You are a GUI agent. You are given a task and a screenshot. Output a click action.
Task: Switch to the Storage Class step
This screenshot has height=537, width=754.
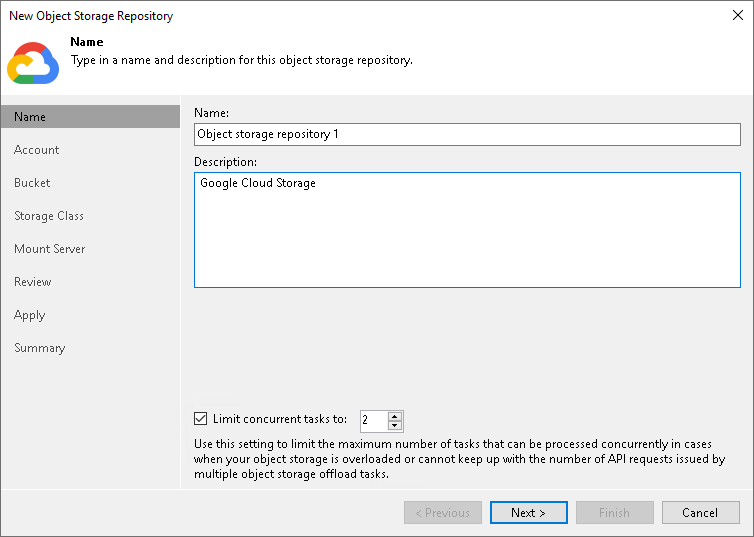[x=49, y=216]
